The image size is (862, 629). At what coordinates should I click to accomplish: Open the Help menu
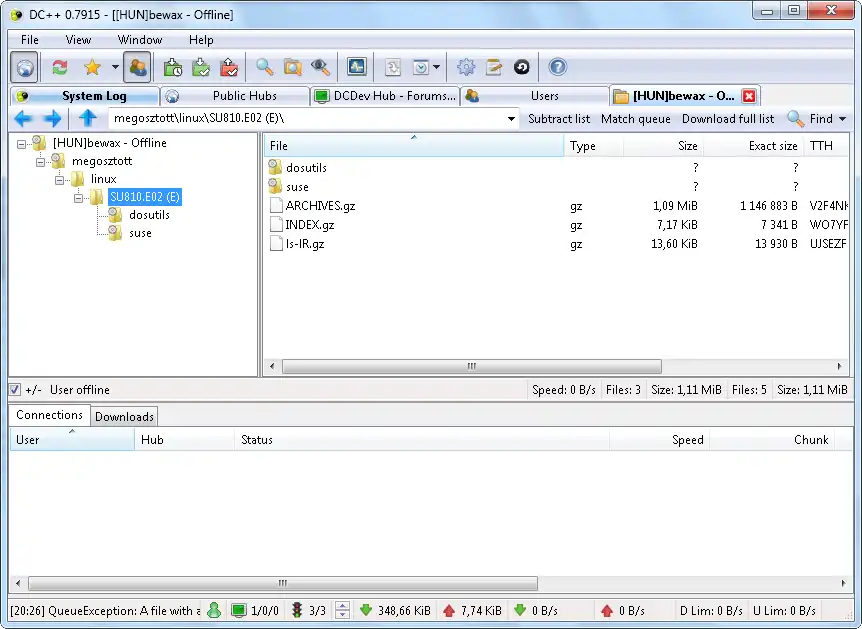pos(201,40)
